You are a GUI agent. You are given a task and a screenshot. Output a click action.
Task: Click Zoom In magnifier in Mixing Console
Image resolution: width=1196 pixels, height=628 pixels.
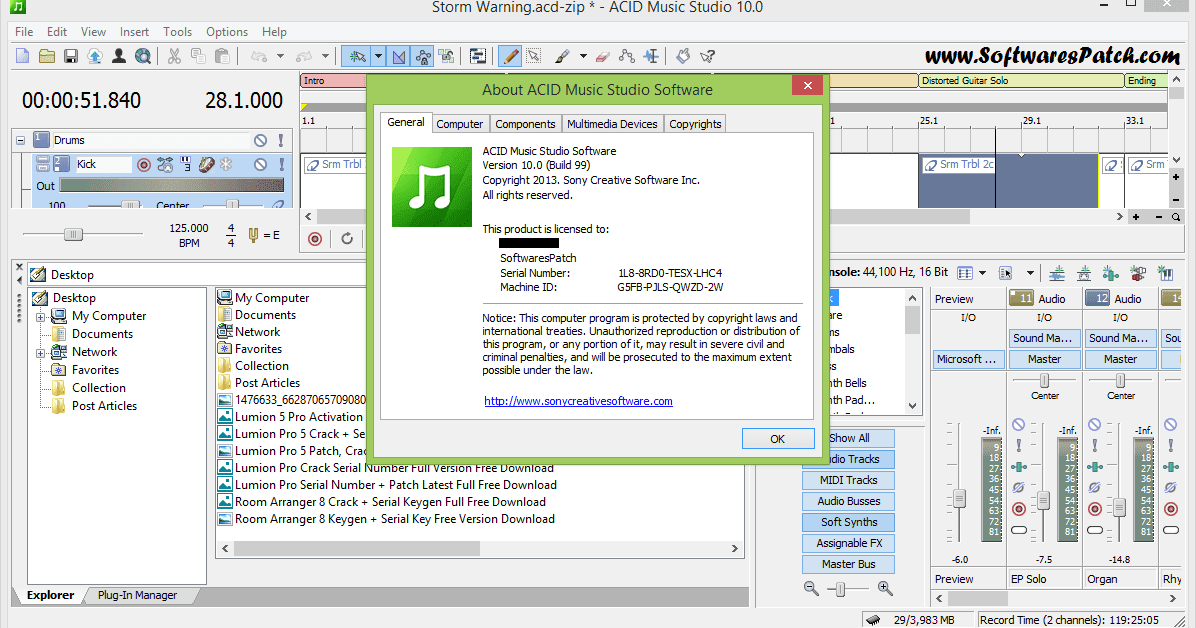(885, 588)
